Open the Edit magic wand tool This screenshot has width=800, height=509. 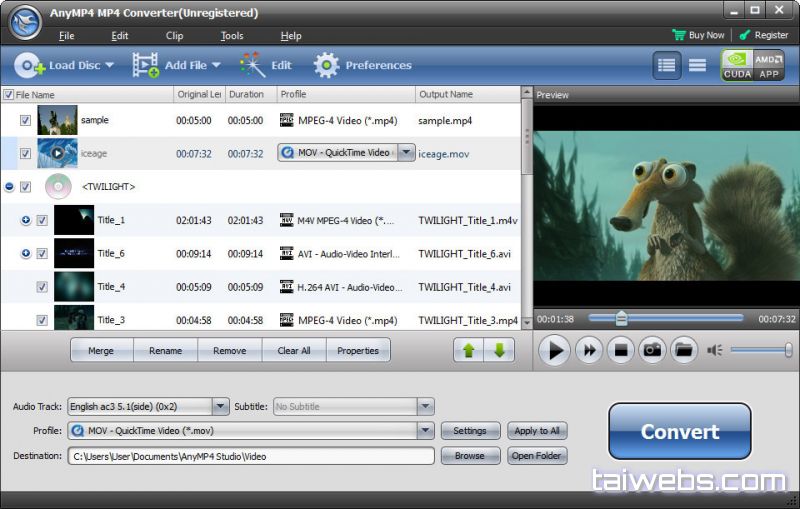[252, 65]
